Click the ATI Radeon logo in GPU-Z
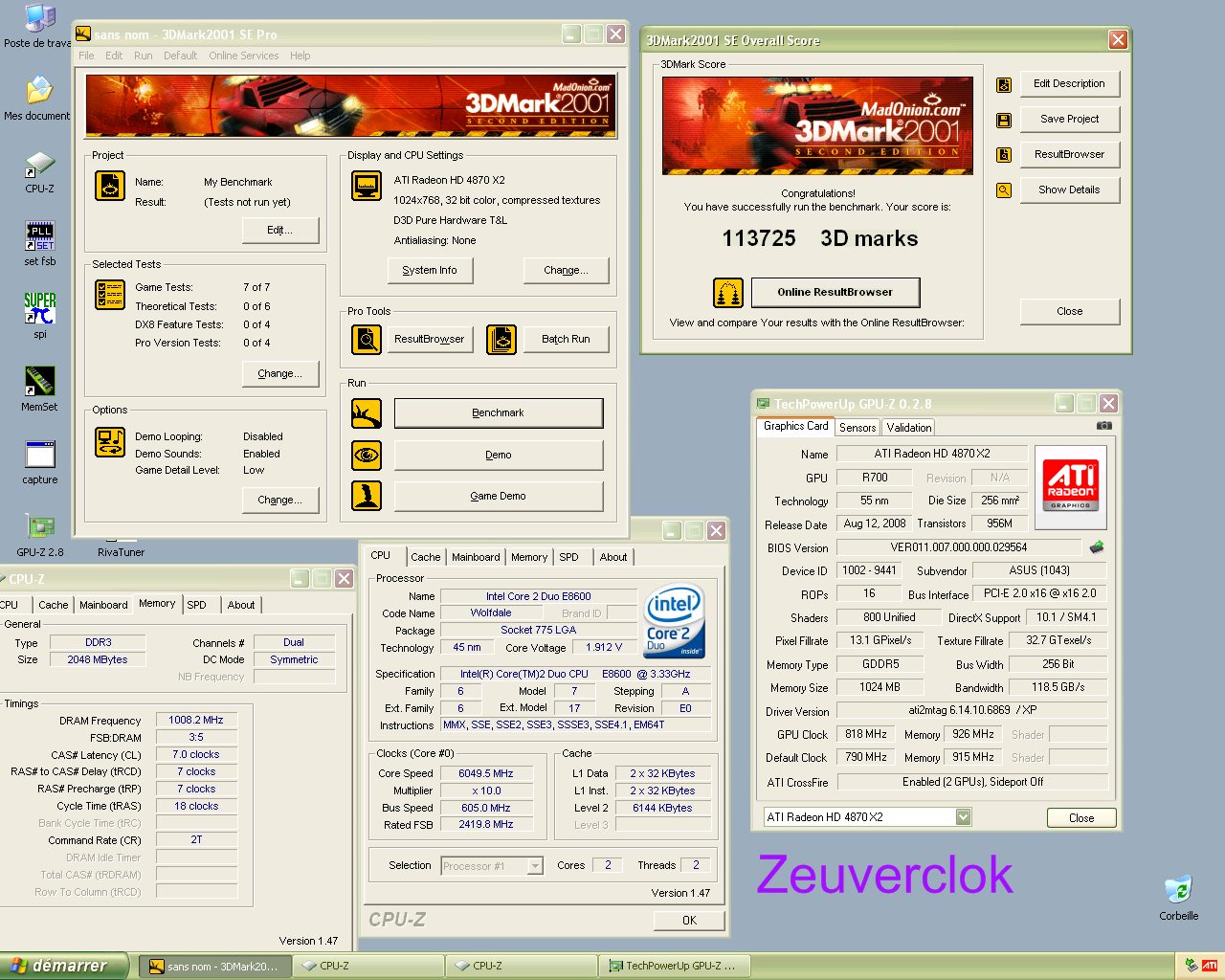Screen dimensions: 1225x980 tap(1072, 486)
